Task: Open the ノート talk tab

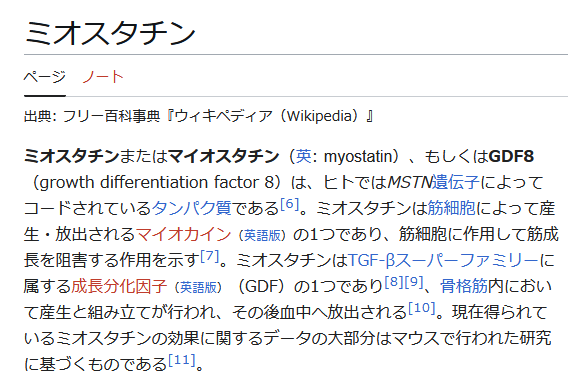Action: coord(103,77)
